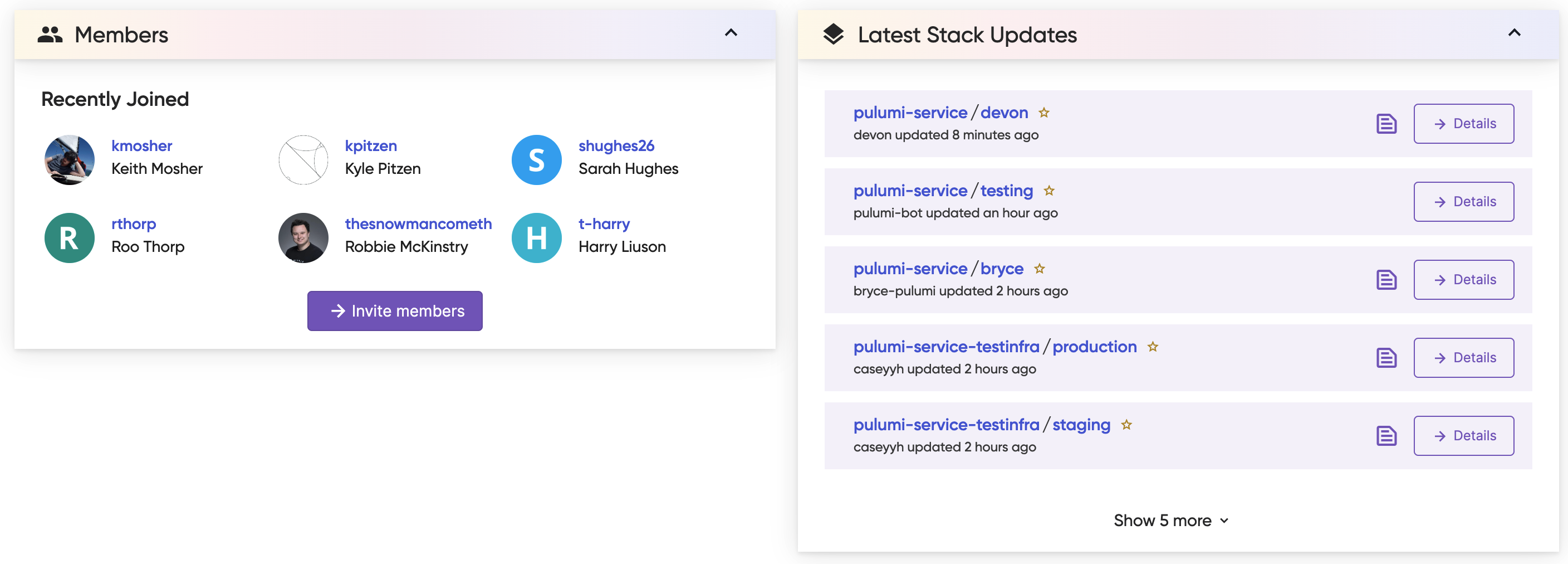Image resolution: width=1568 pixels, height=564 pixels.
Task: Open document icon for devon stack
Action: click(x=1386, y=124)
